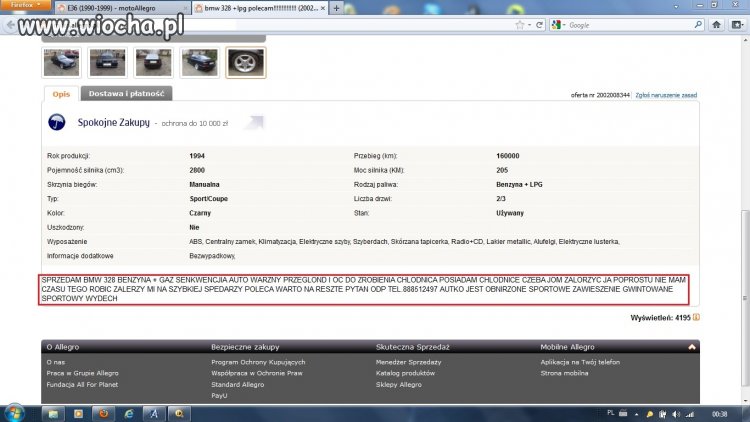Open the PayU footer link
The image size is (750, 422).
[219, 396]
